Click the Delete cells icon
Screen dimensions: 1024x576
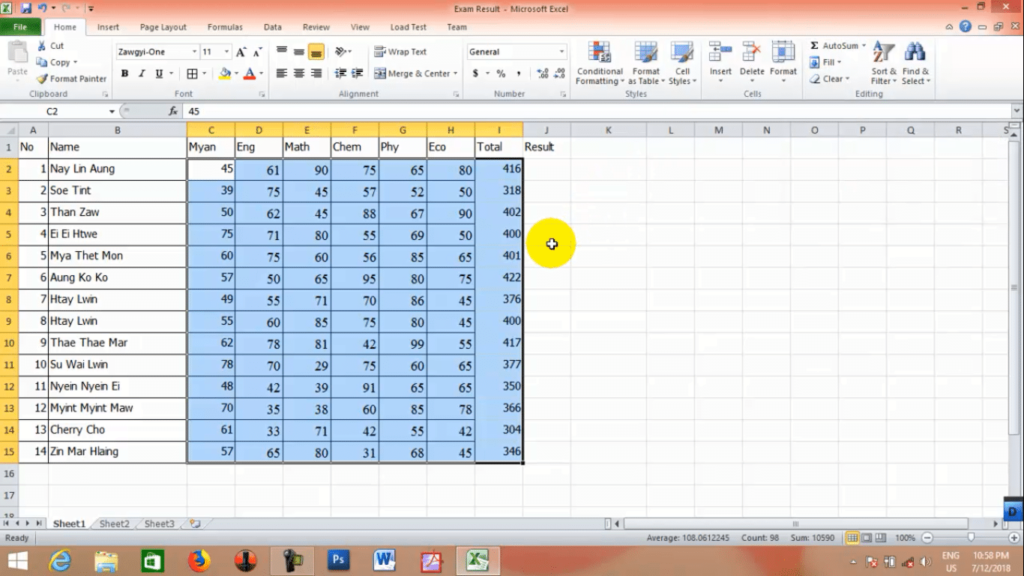point(752,53)
